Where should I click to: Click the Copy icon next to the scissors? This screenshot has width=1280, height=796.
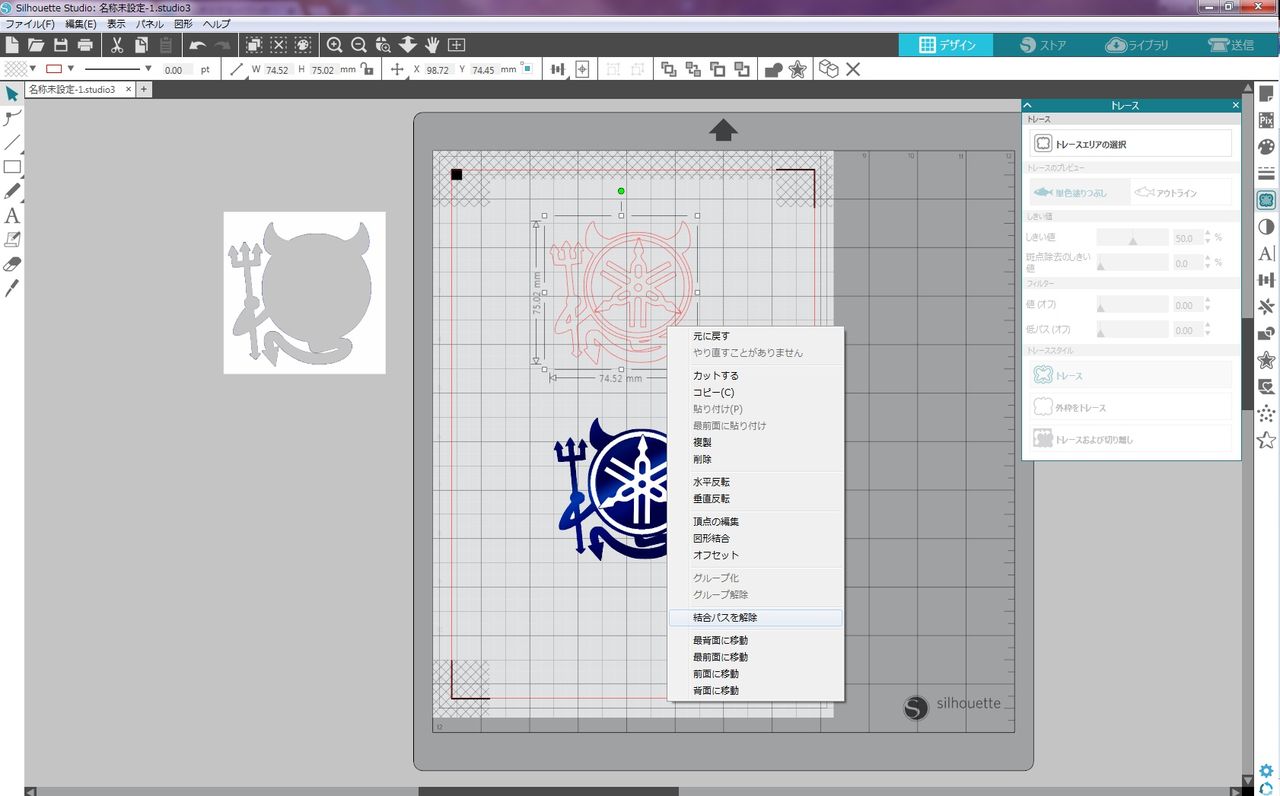click(142, 45)
